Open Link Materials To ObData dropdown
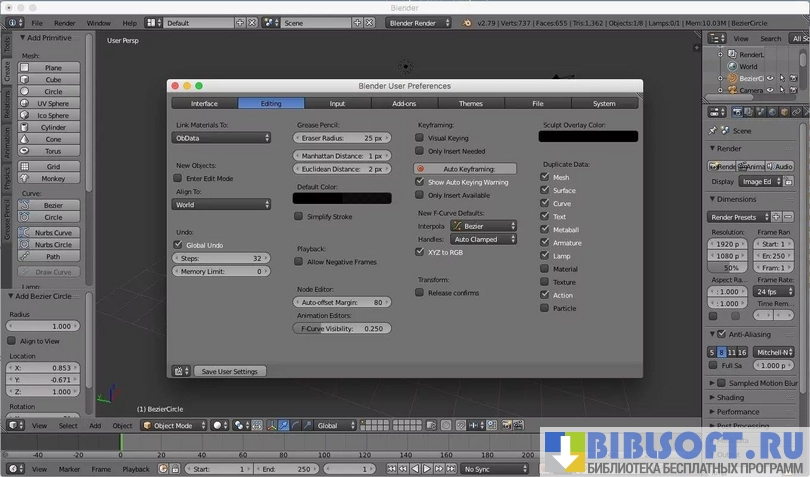 click(221, 138)
